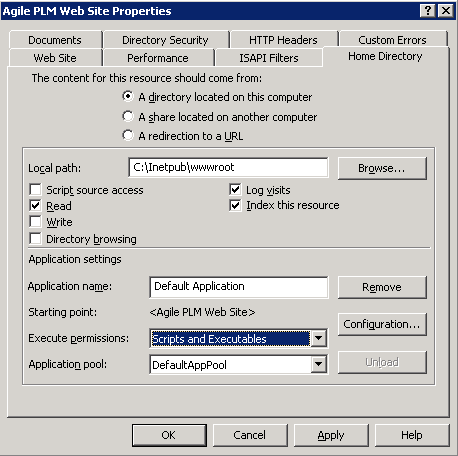Click the Apply button
This screenshot has height=456, width=458.
(x=331, y=435)
